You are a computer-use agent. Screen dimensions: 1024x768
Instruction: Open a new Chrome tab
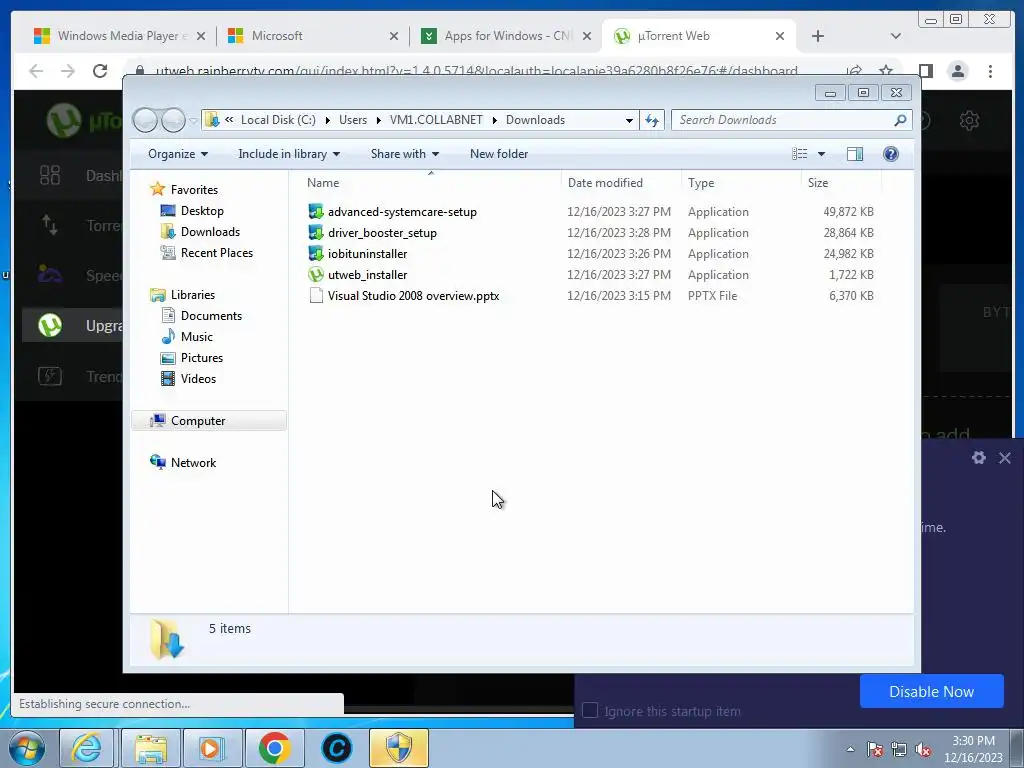818,36
